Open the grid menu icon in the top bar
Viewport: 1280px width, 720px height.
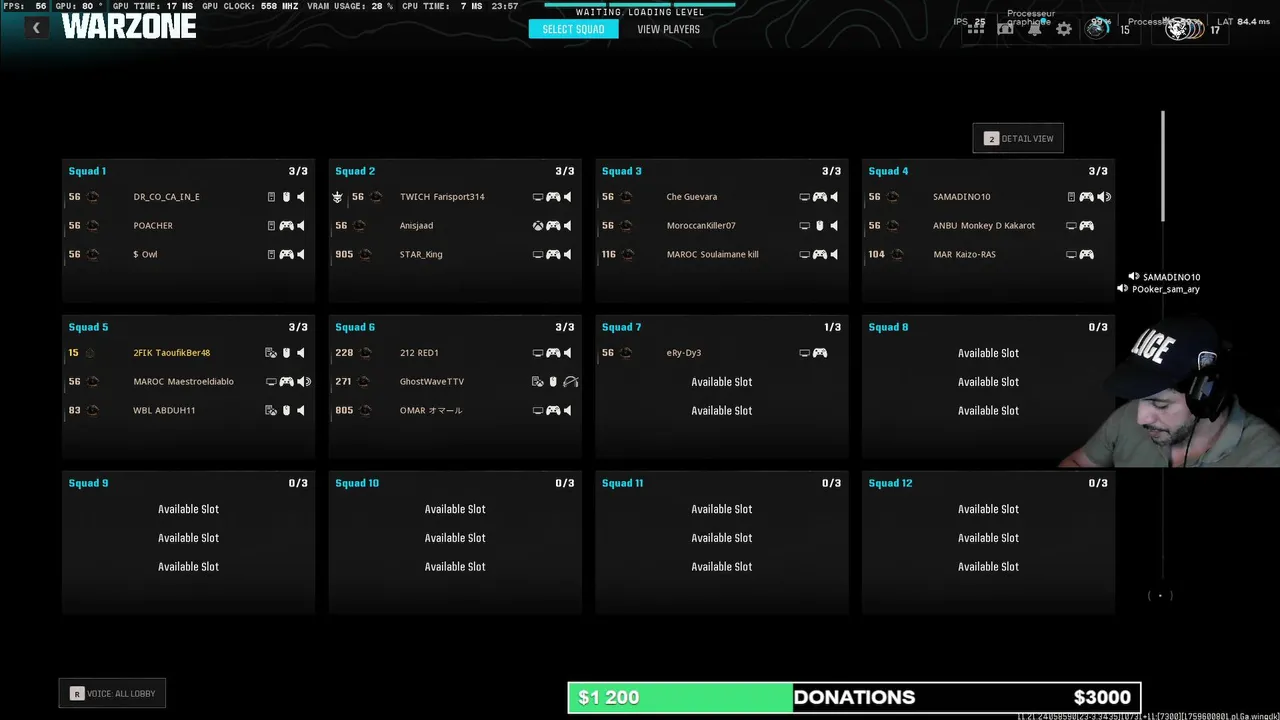tap(976, 29)
